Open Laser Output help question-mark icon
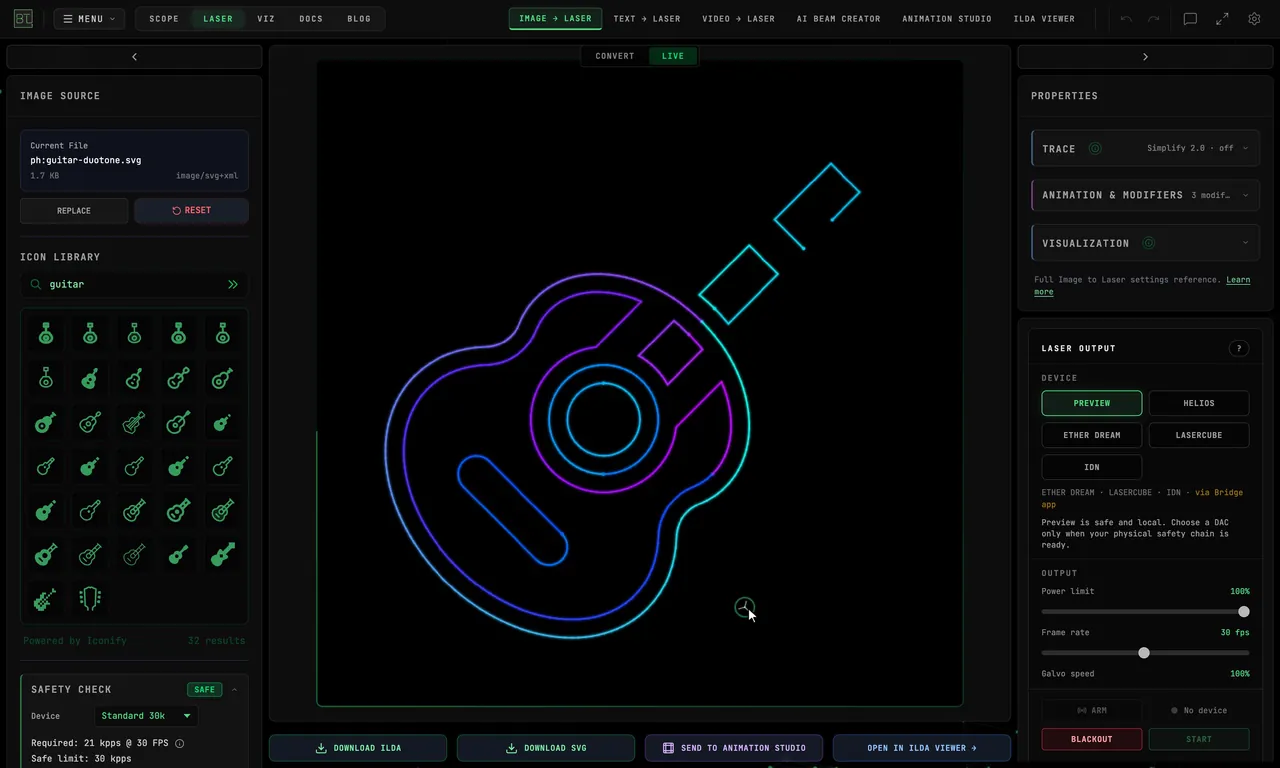Viewport: 1280px width, 768px height. 1239,348
